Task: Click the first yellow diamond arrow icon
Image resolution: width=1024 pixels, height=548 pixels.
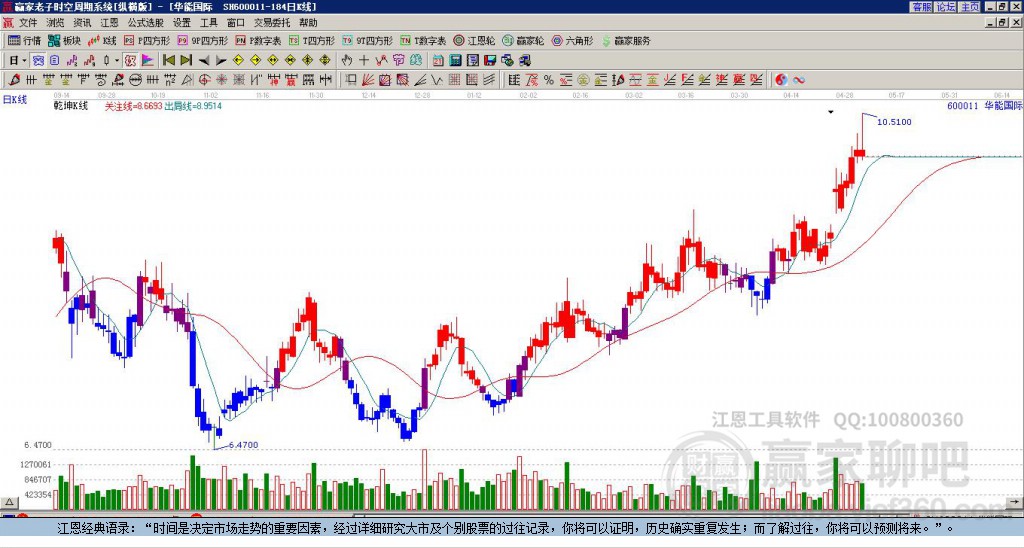Action: coord(238,61)
